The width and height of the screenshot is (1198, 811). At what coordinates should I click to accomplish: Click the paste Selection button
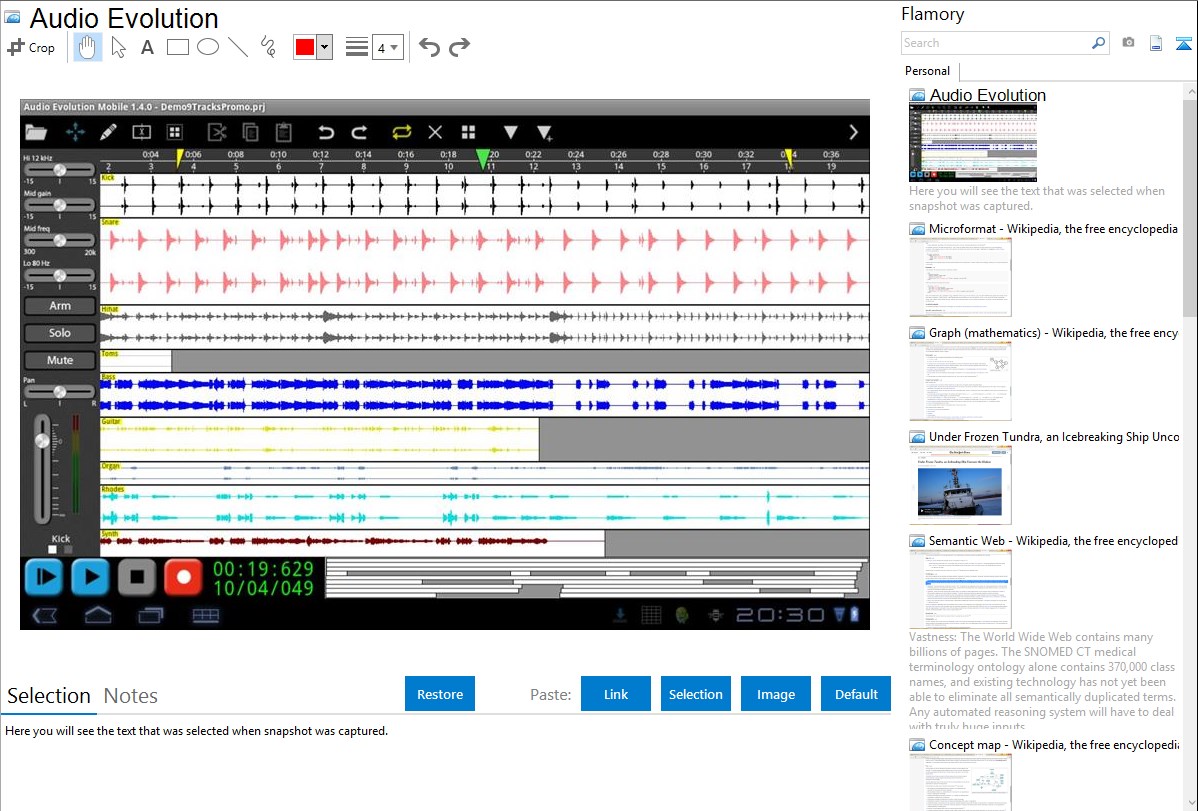click(x=696, y=694)
